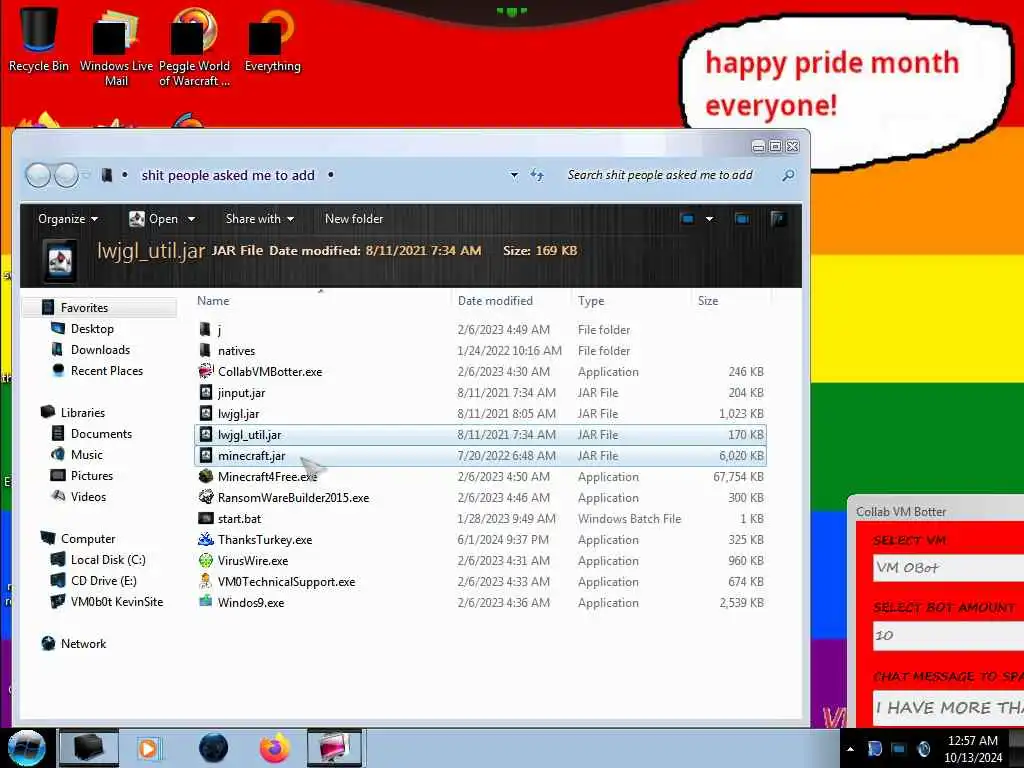Screen dimensions: 1024x768
Task: Select the Minecraft4Free.exe file icon
Action: (206, 477)
